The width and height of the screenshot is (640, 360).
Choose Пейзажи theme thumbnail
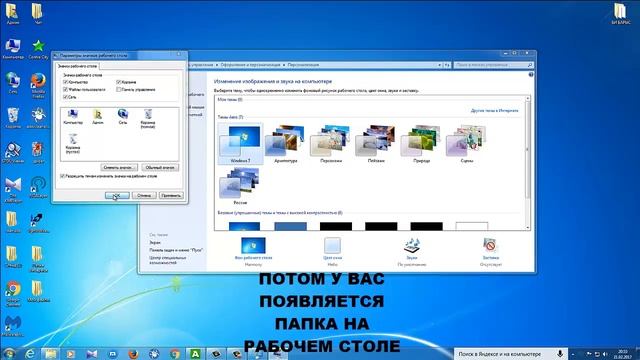376,144
